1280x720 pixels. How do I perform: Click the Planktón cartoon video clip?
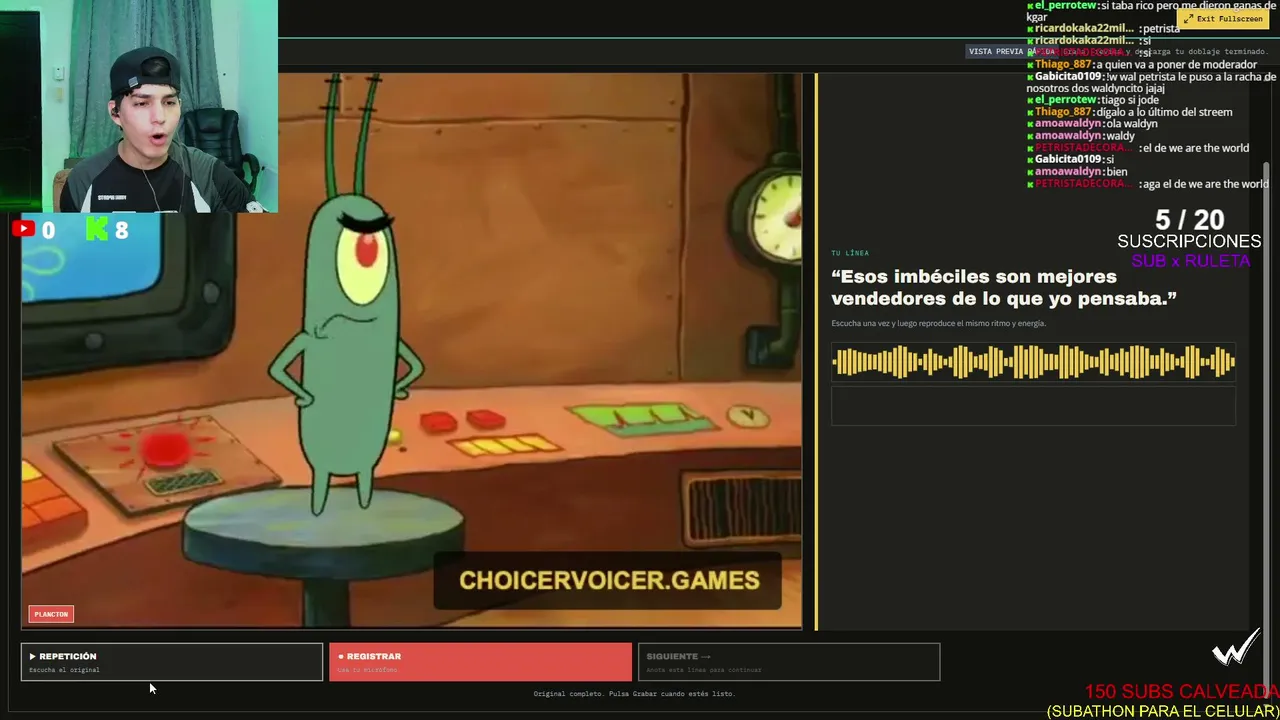pos(411,350)
